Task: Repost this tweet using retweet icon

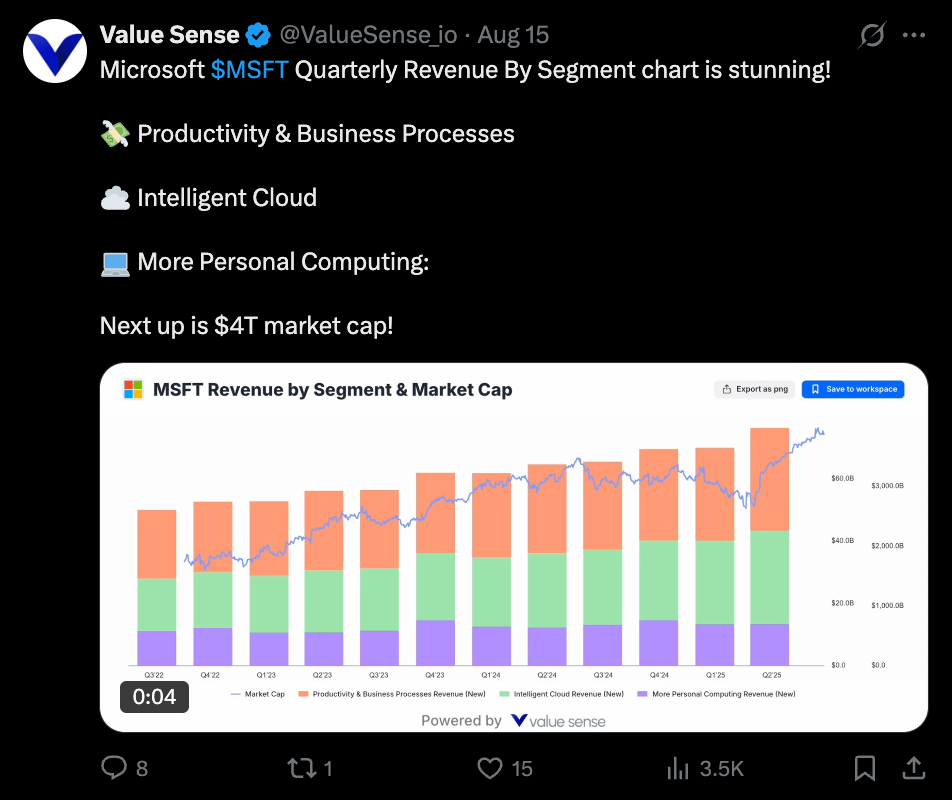Action: pos(302,768)
